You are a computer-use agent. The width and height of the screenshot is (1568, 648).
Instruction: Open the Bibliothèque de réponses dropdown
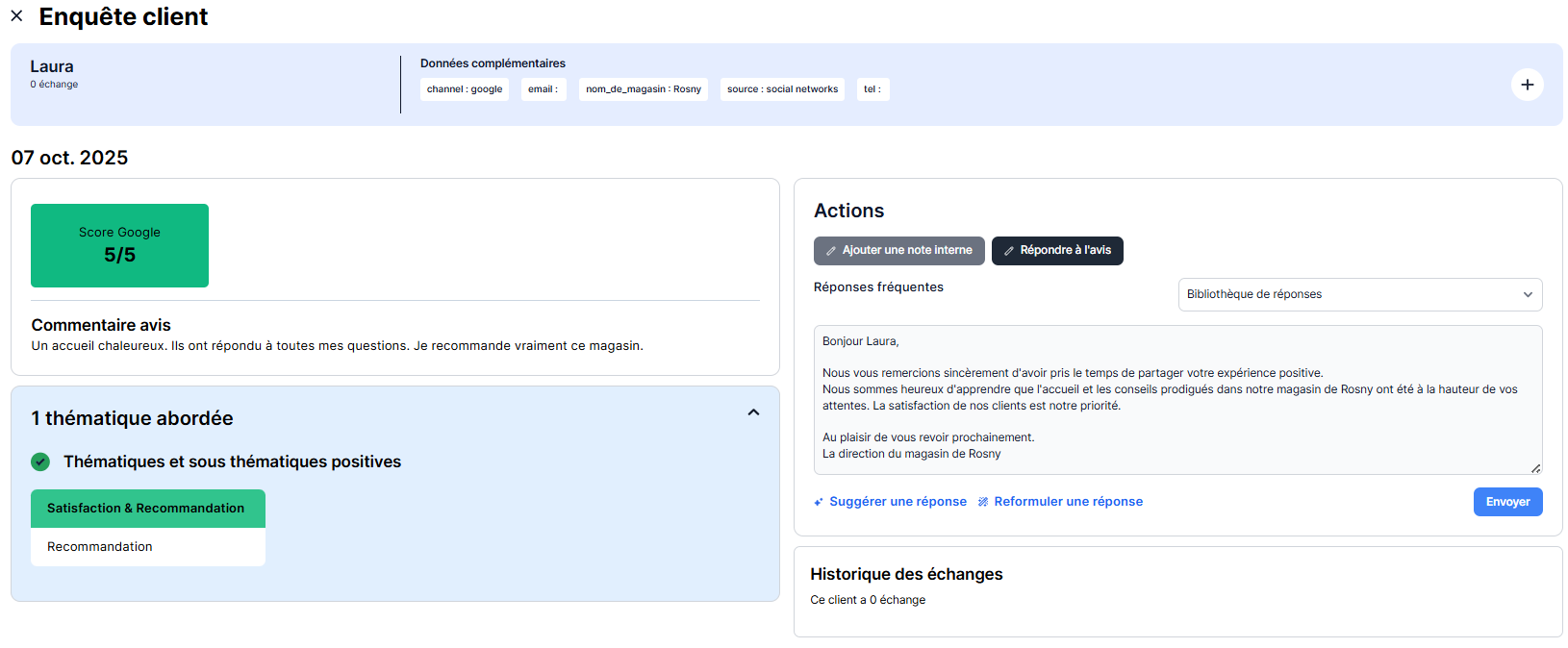click(x=1347, y=294)
